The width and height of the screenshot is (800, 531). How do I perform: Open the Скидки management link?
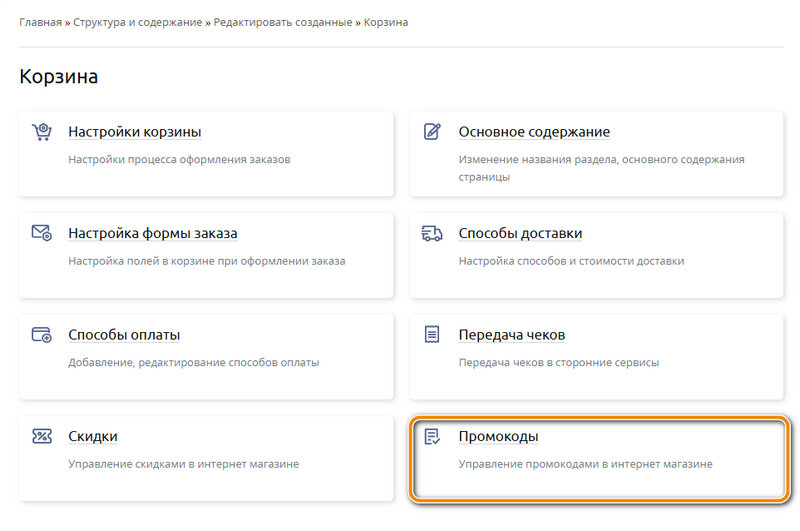93,436
